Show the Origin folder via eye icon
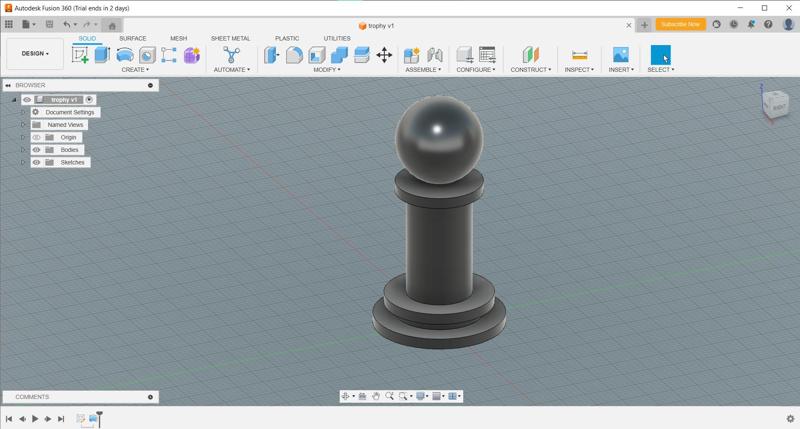The width and height of the screenshot is (800, 429). click(x=37, y=137)
